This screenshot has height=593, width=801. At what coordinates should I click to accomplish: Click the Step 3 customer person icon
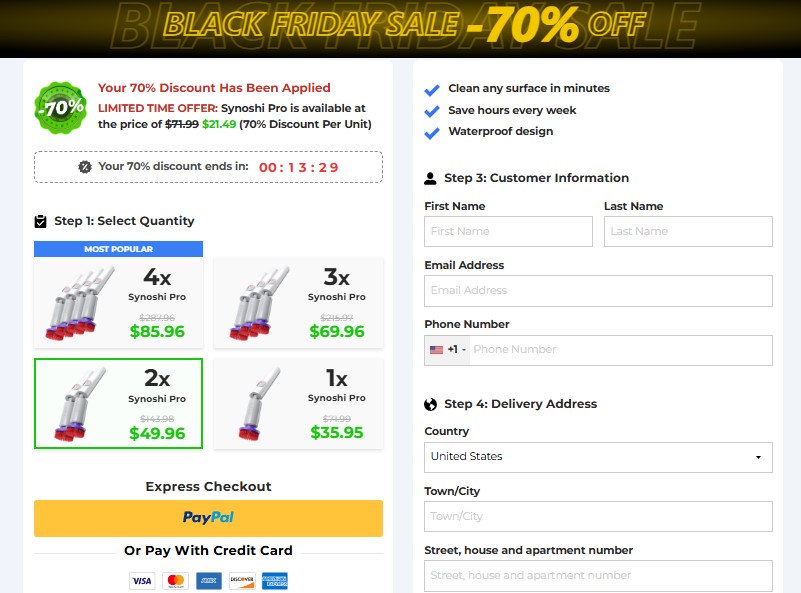tap(431, 179)
